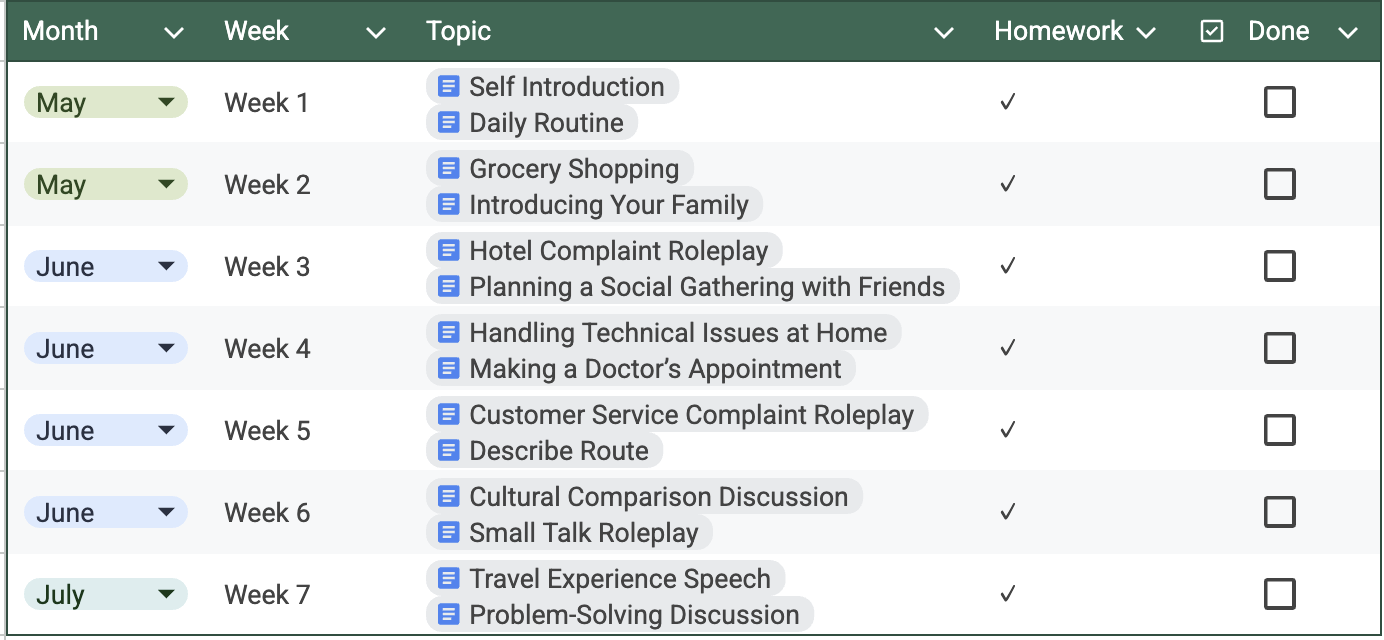Check the Done box for Week 1
This screenshot has height=640, width=1384.
[1280, 102]
